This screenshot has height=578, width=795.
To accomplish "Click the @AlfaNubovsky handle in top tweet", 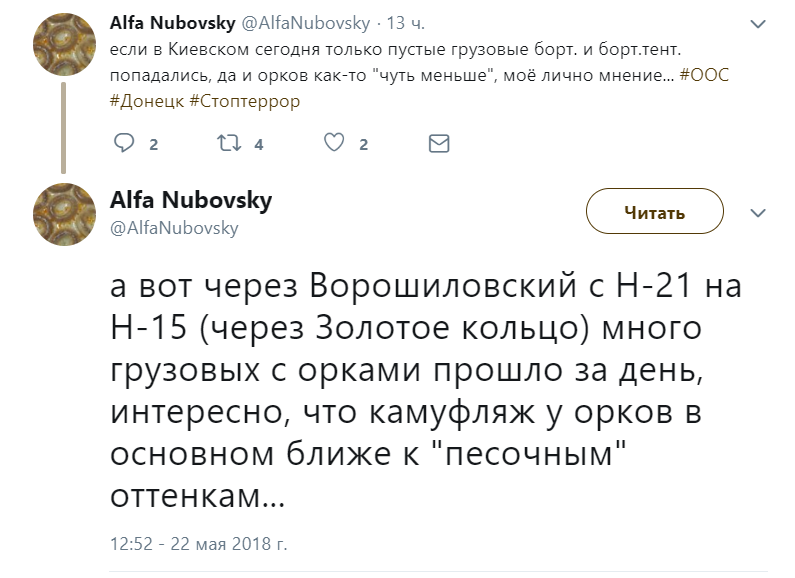I will [306, 23].
